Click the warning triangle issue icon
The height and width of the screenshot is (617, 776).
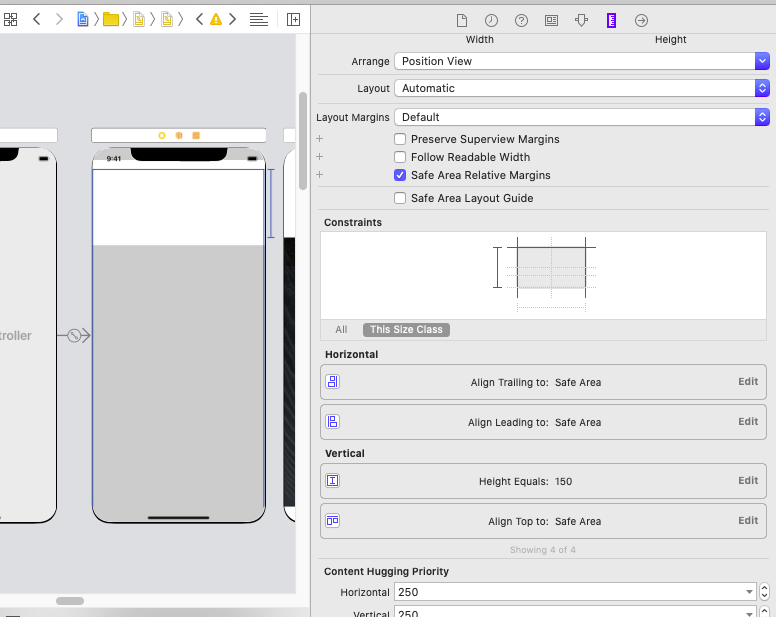[216, 19]
